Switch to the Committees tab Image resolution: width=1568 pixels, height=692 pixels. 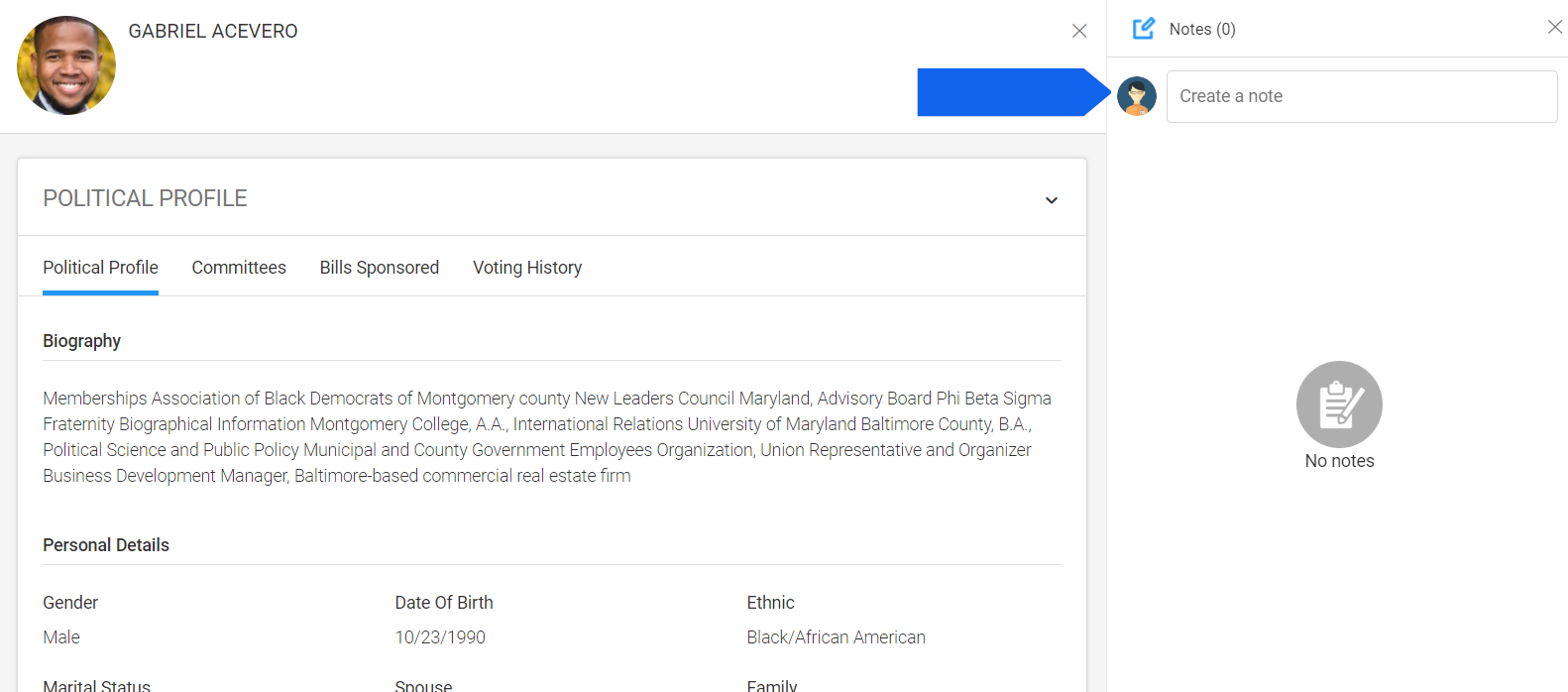(x=239, y=268)
